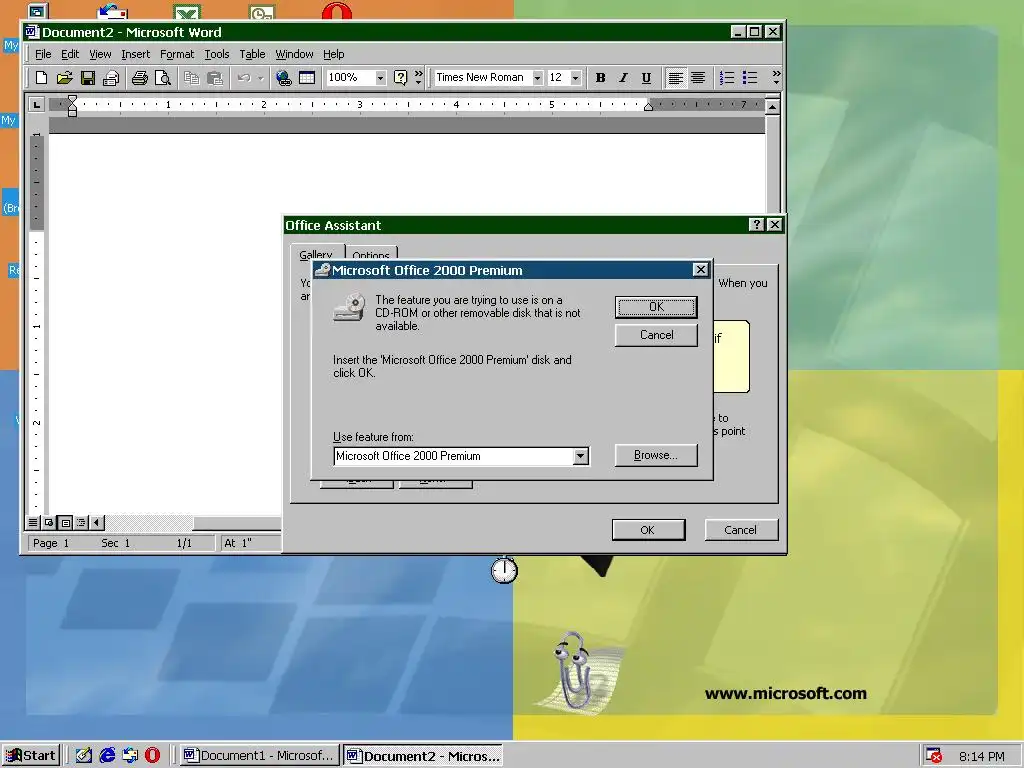Open the Window menu

click(294, 54)
